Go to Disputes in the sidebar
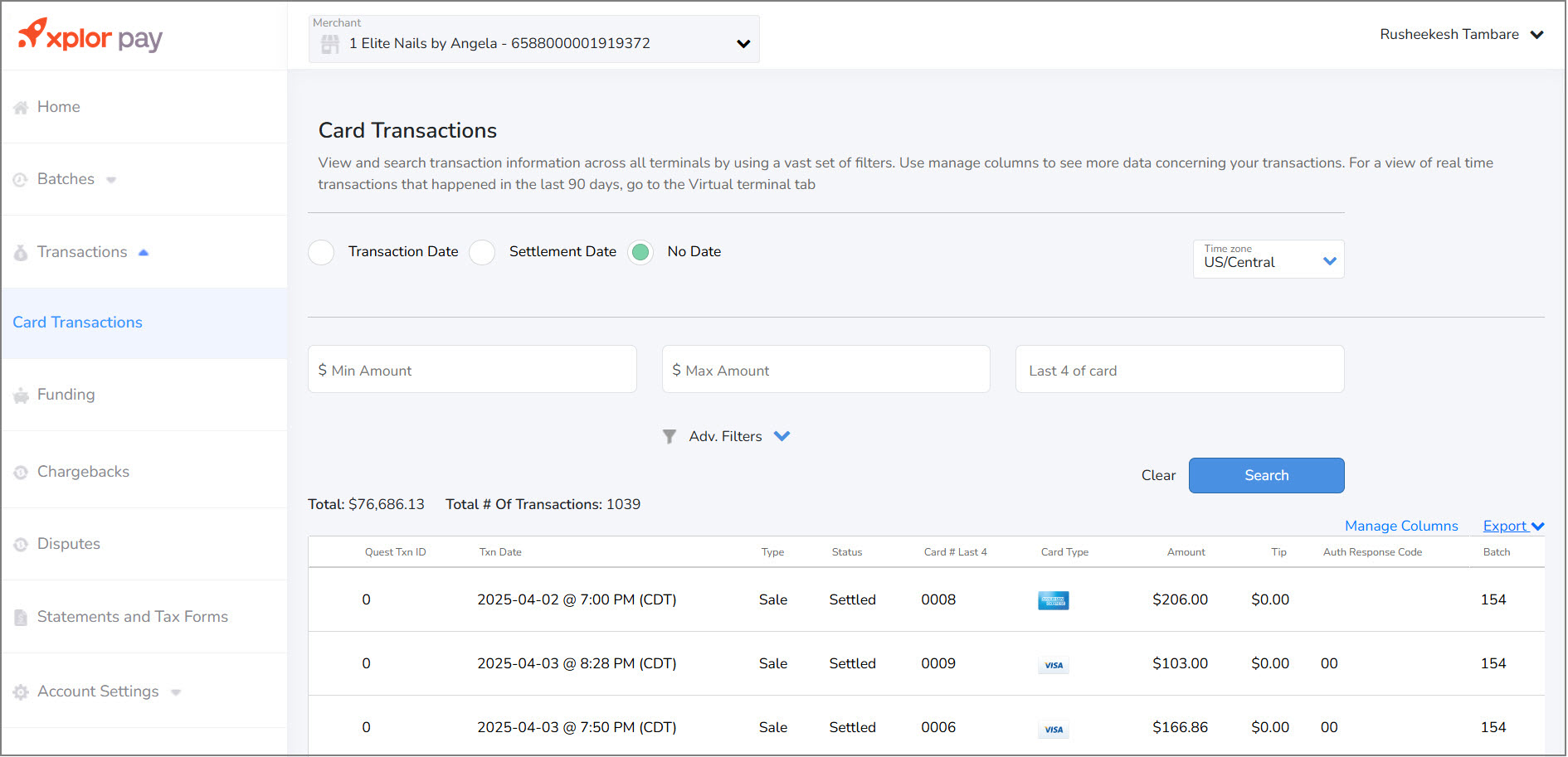The height and width of the screenshot is (757, 1568). 68,544
